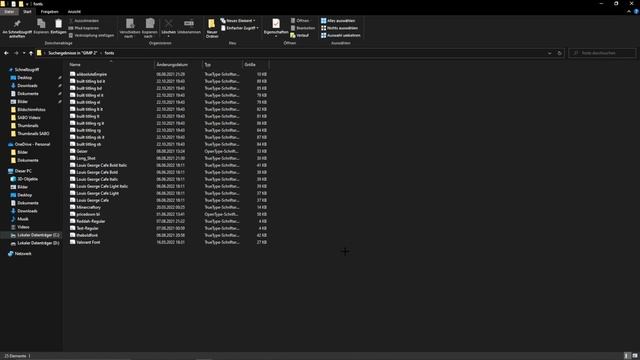
Task: Expand the address bar history dropdown
Action: coord(549,53)
